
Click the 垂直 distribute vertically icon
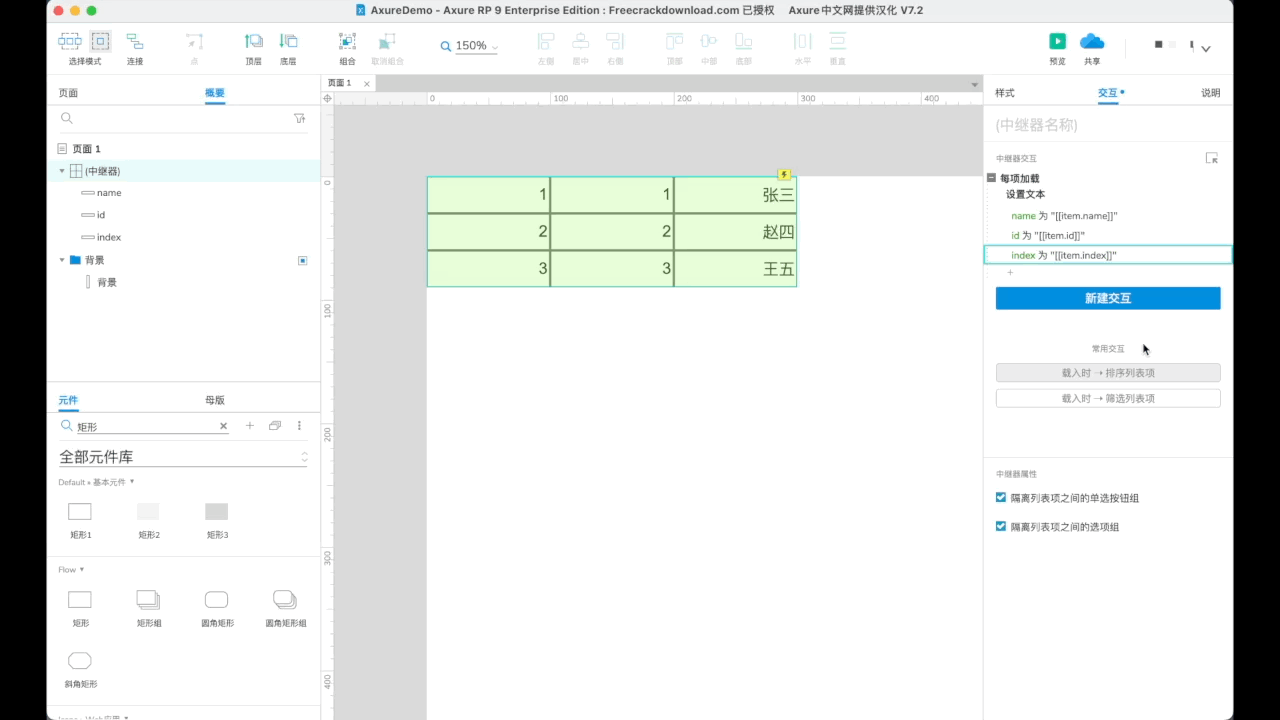coord(838,41)
